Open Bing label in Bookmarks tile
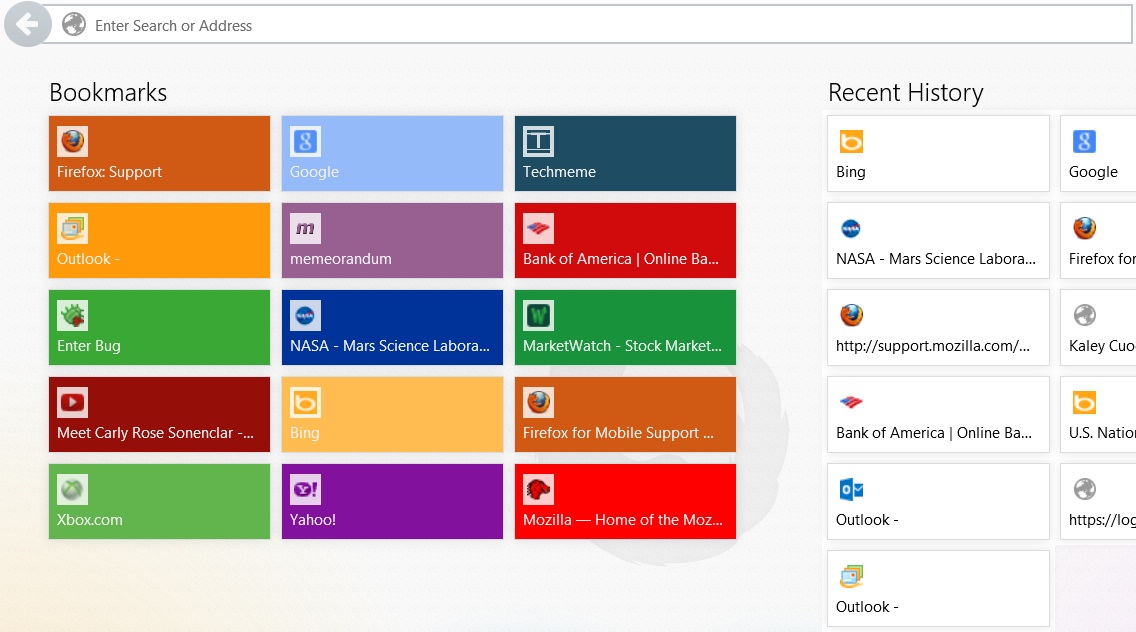 (304, 433)
